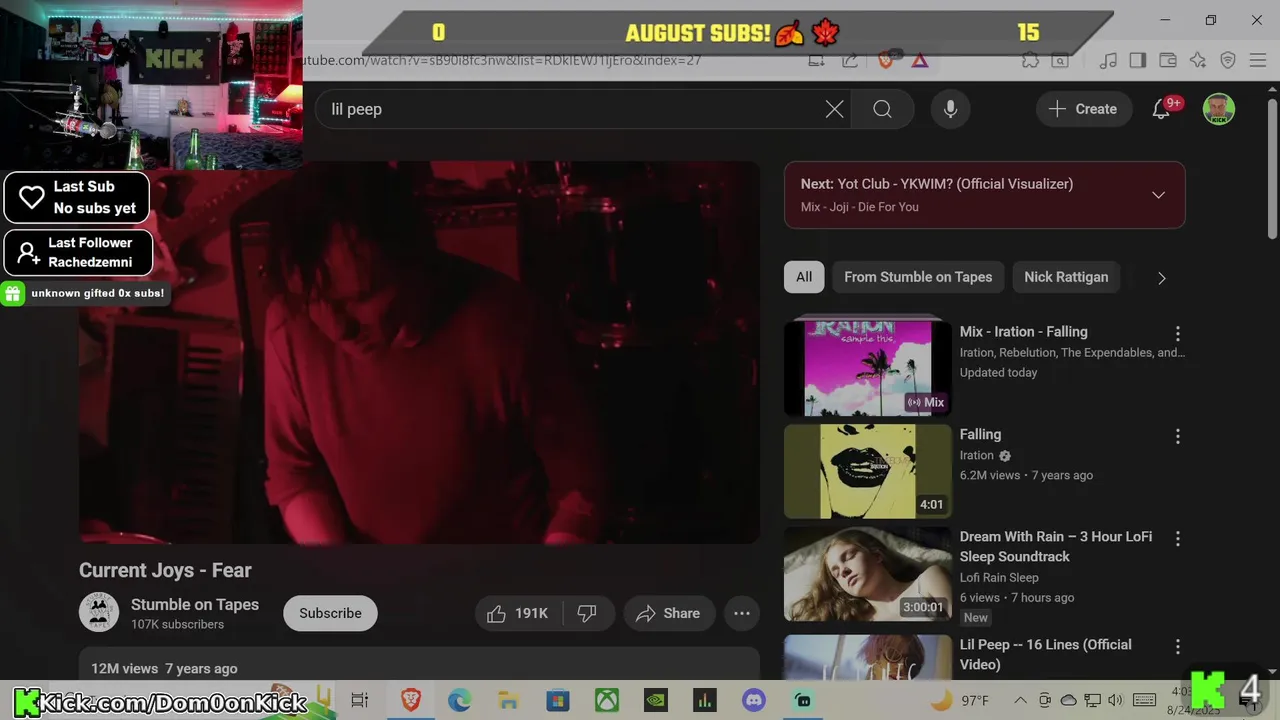Open the Iration Mix thumbnail
Viewport: 1280px width, 720px height.
pos(868,367)
